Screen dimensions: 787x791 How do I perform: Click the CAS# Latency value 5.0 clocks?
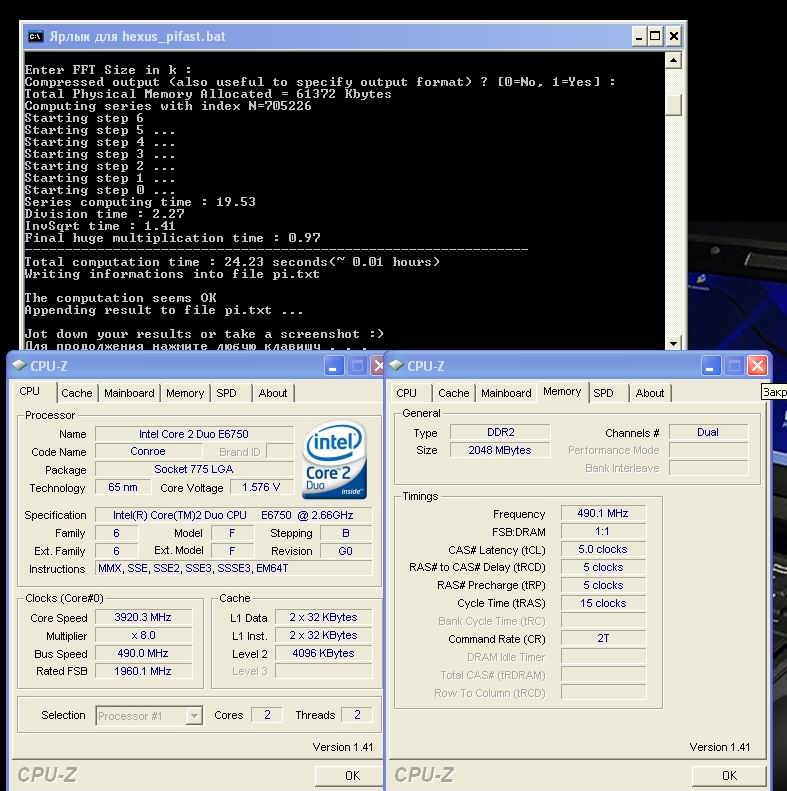point(603,549)
